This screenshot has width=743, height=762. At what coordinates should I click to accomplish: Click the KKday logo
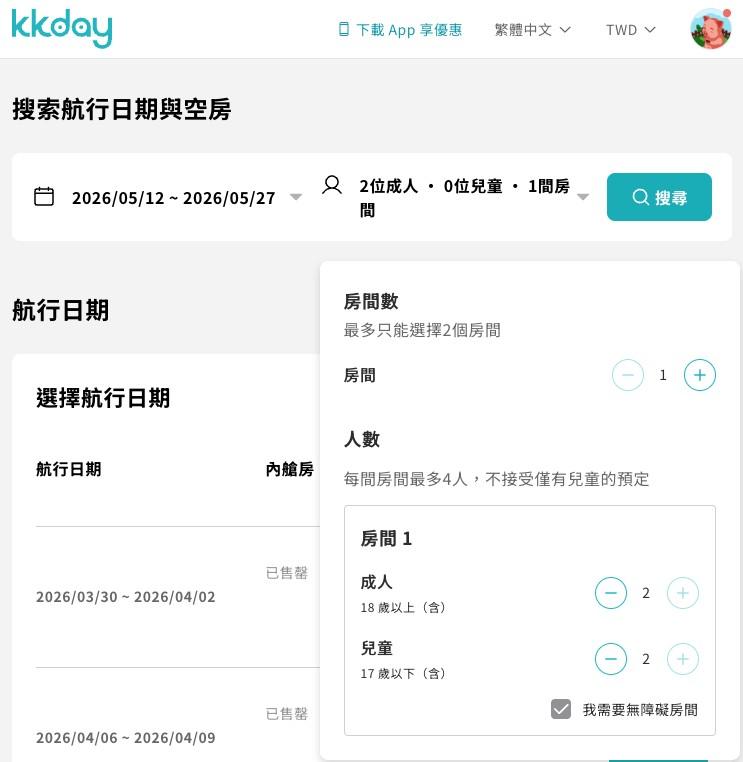[x=62, y=29]
